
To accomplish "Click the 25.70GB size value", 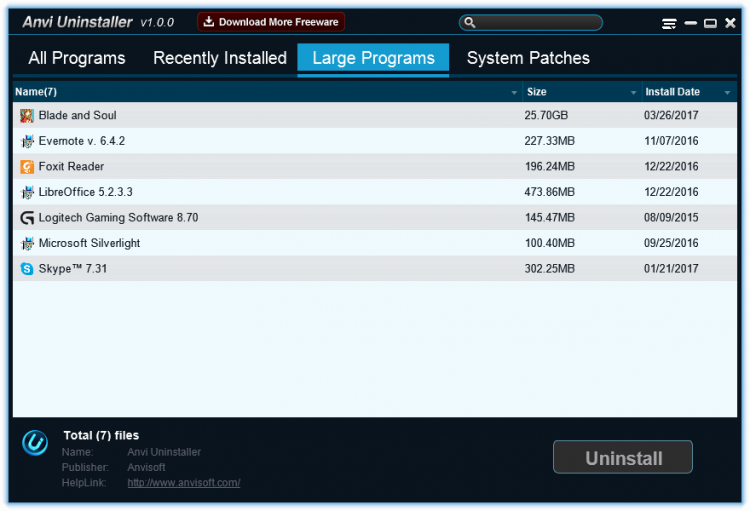I will pos(546,115).
